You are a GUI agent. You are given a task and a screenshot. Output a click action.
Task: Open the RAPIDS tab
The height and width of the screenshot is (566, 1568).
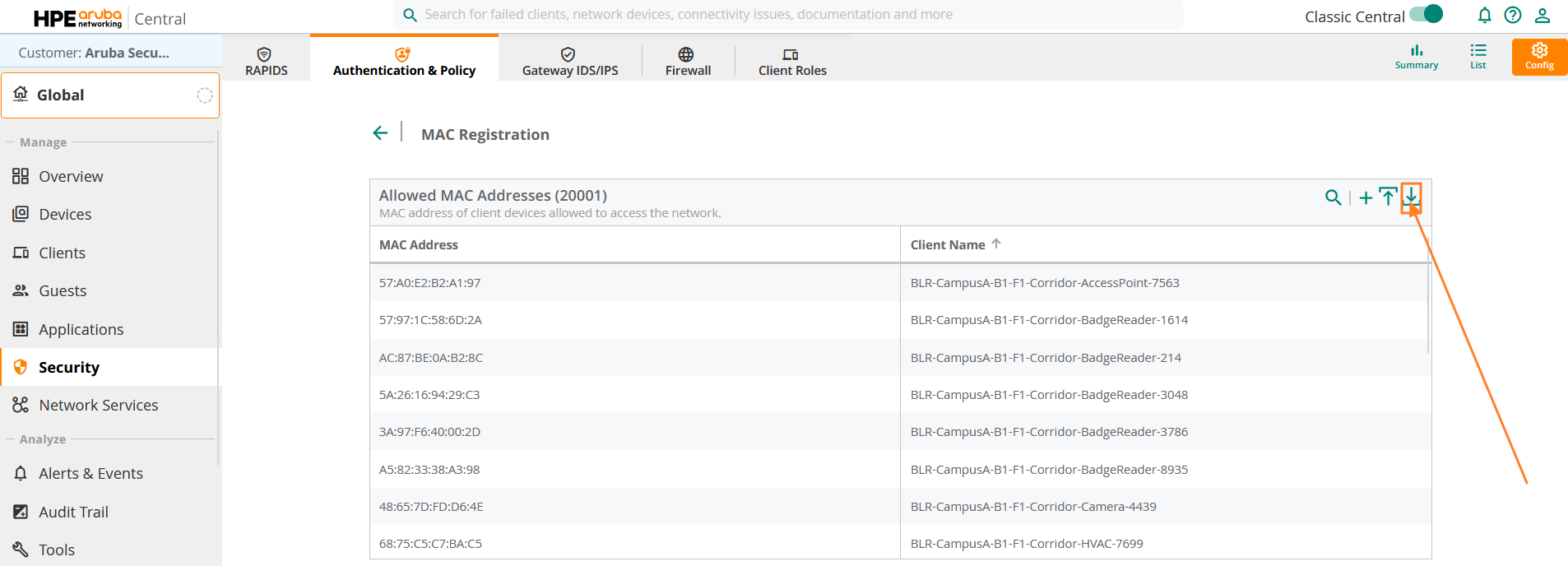(x=267, y=61)
